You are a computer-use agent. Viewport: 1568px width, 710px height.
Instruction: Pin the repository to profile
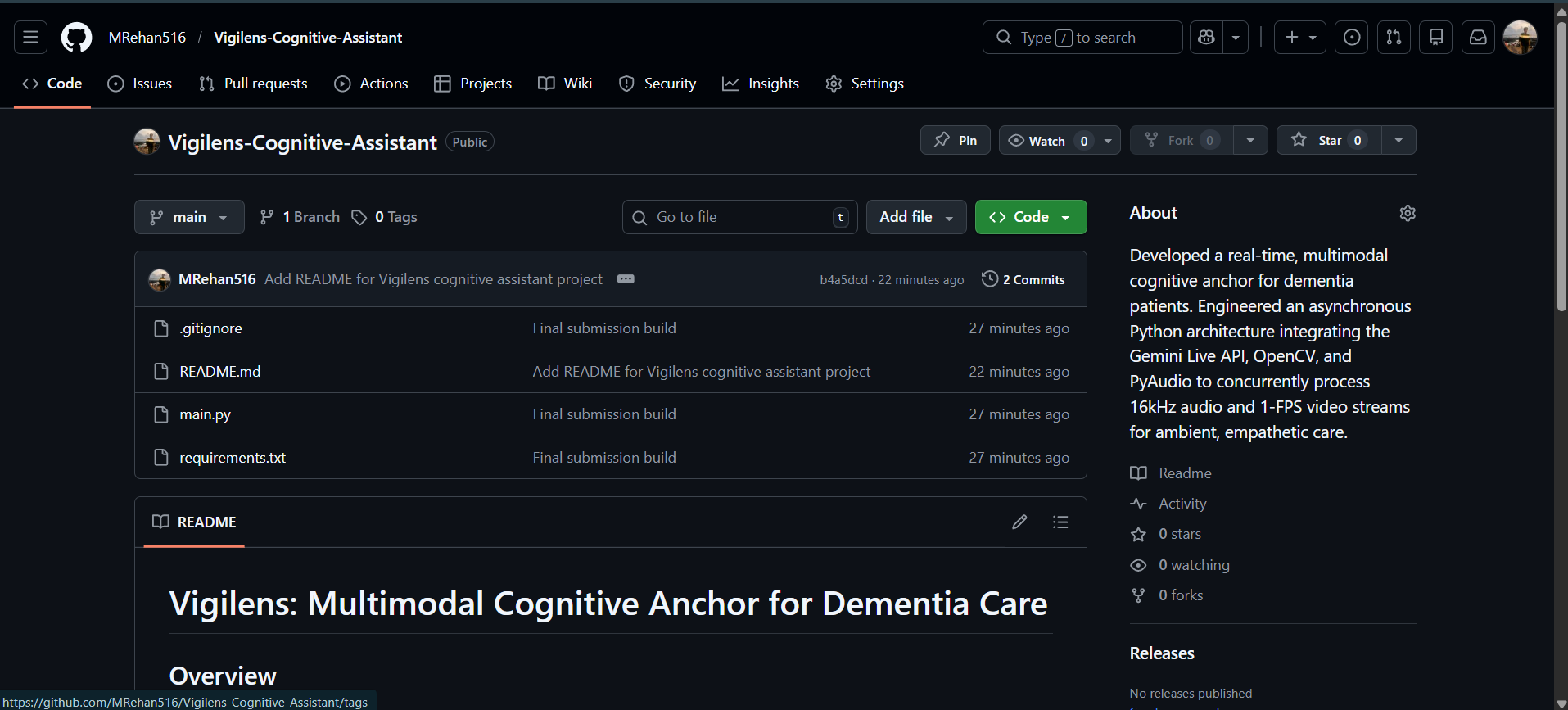click(956, 140)
